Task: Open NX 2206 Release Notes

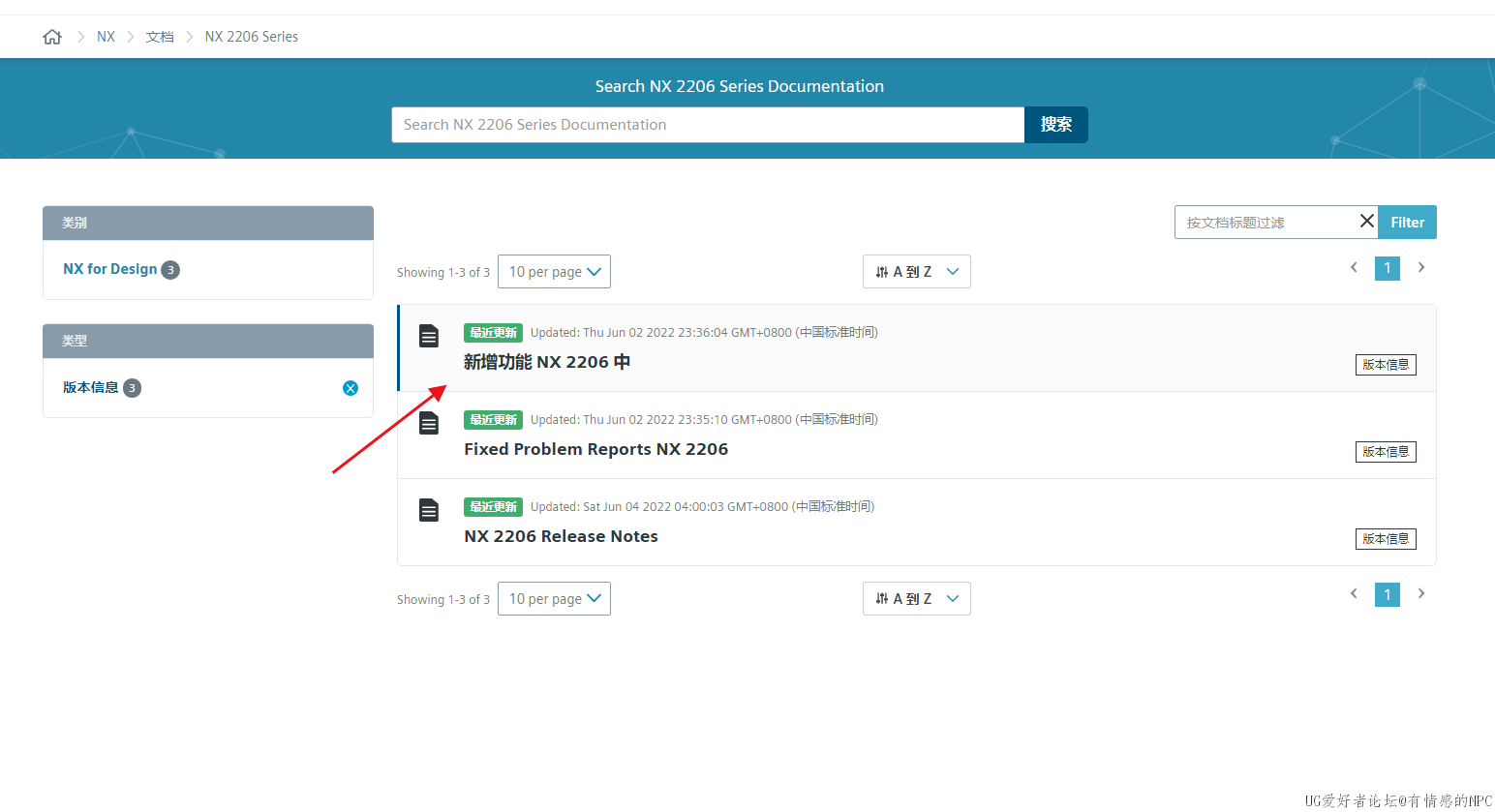Action: click(x=561, y=536)
